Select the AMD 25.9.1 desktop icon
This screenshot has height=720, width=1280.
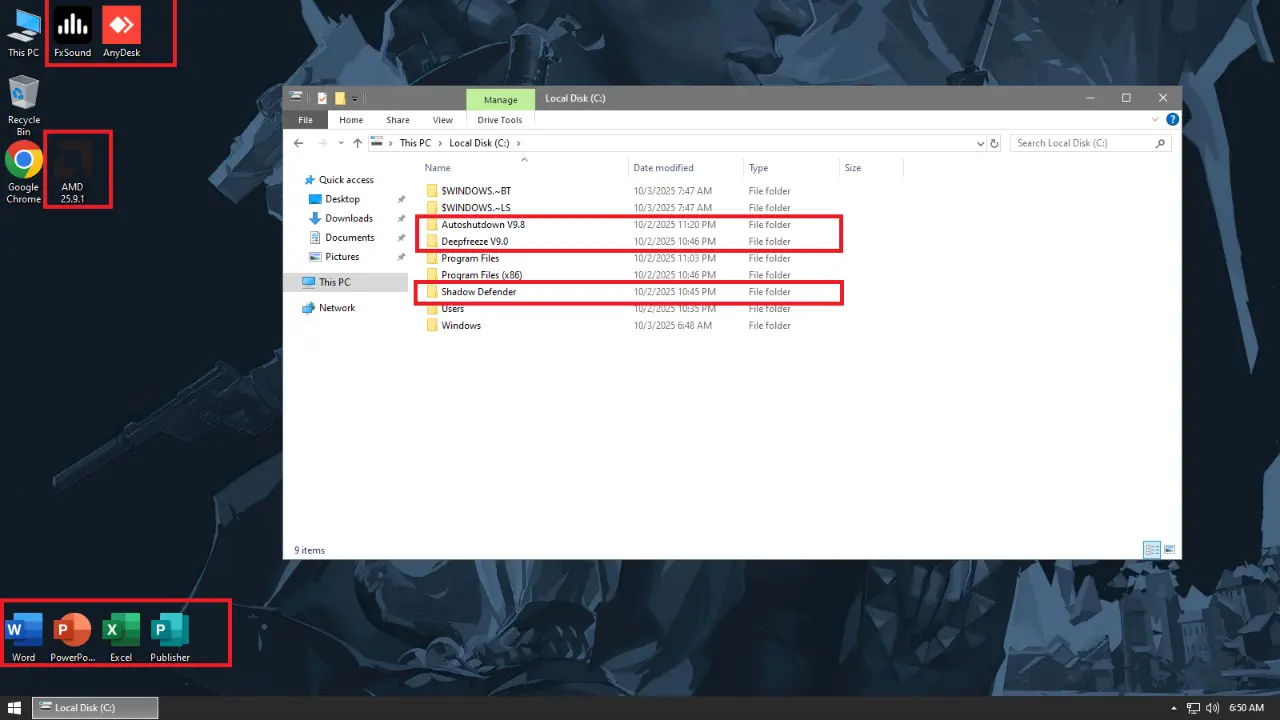72,172
